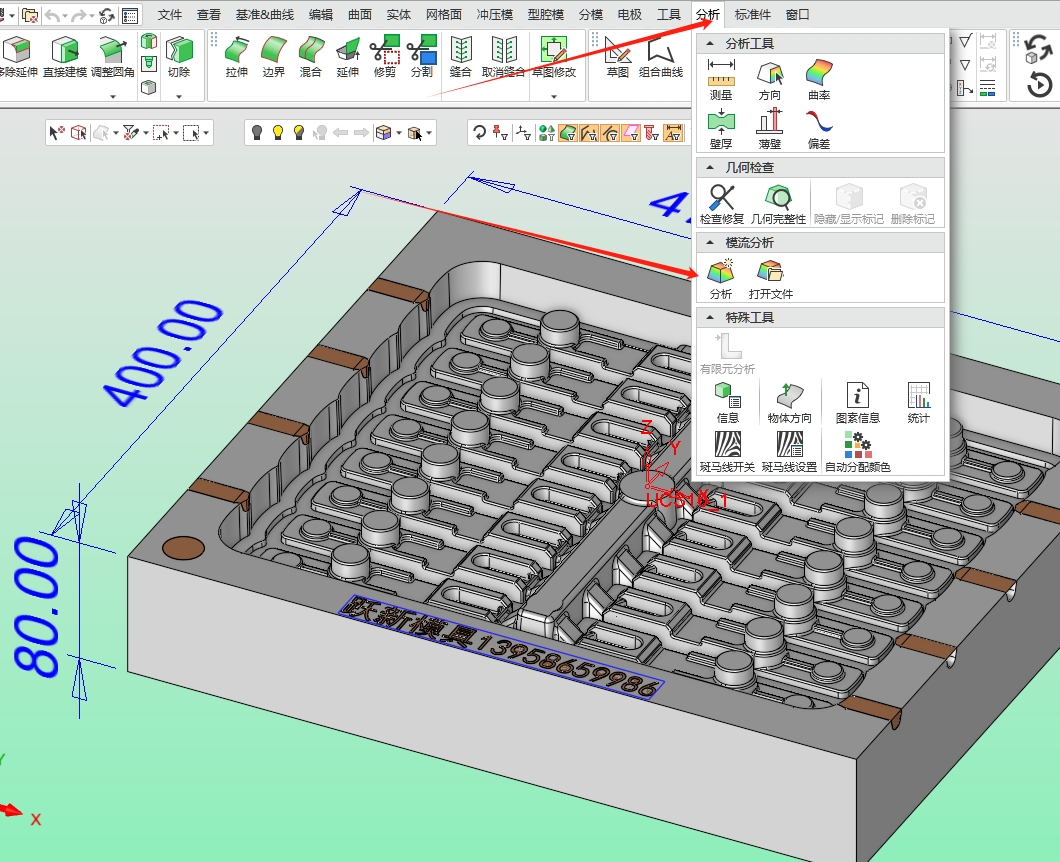Open the 电极 menu
1060x862 pixels.
[x=629, y=14]
